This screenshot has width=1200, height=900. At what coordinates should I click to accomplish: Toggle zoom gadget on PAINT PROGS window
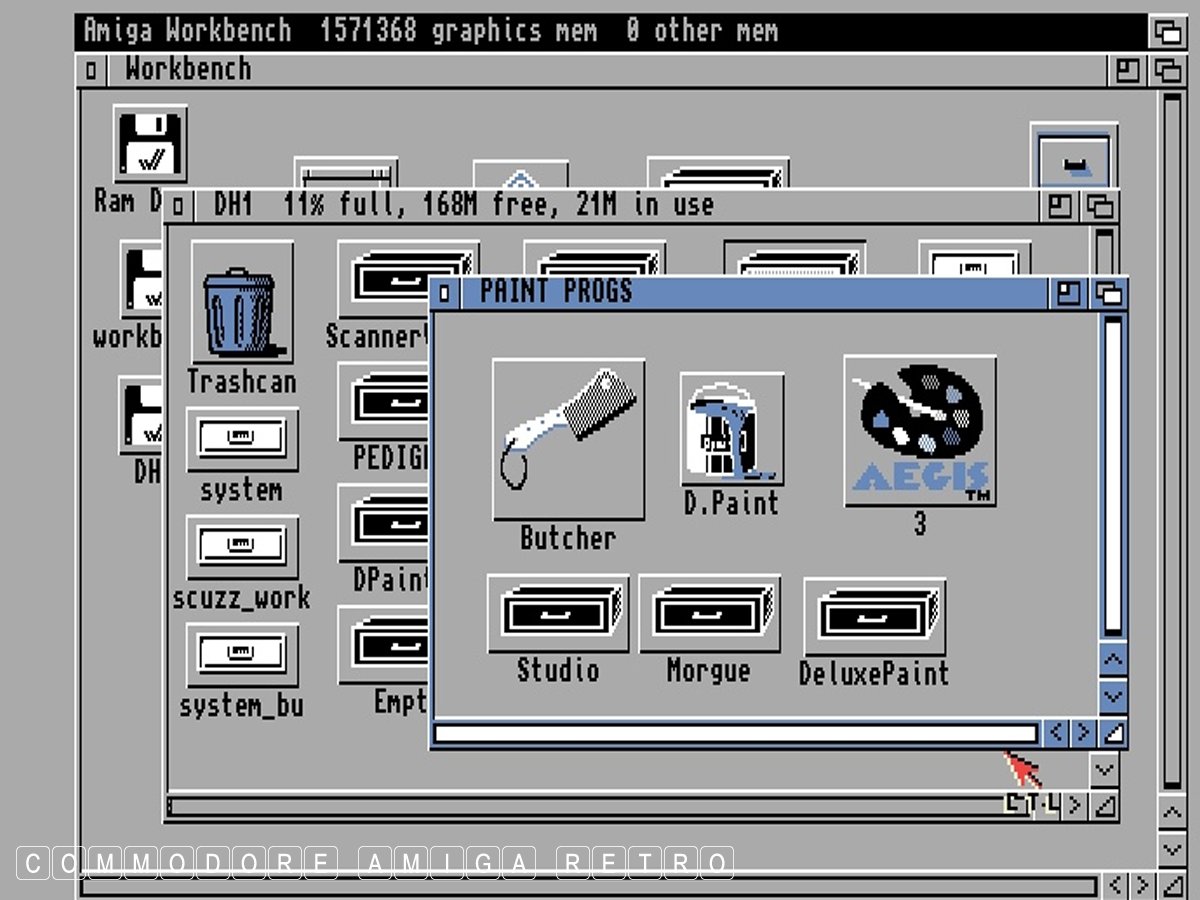[x=1069, y=294]
